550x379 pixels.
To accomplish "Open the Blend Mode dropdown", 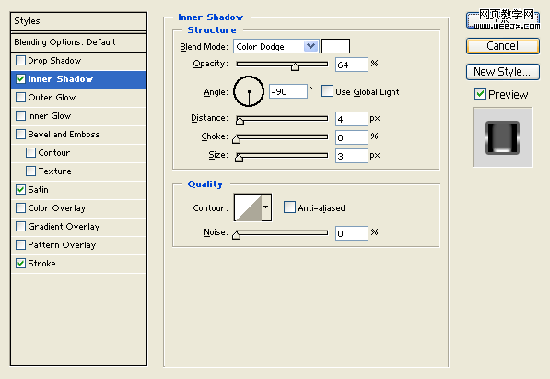I will [276, 46].
